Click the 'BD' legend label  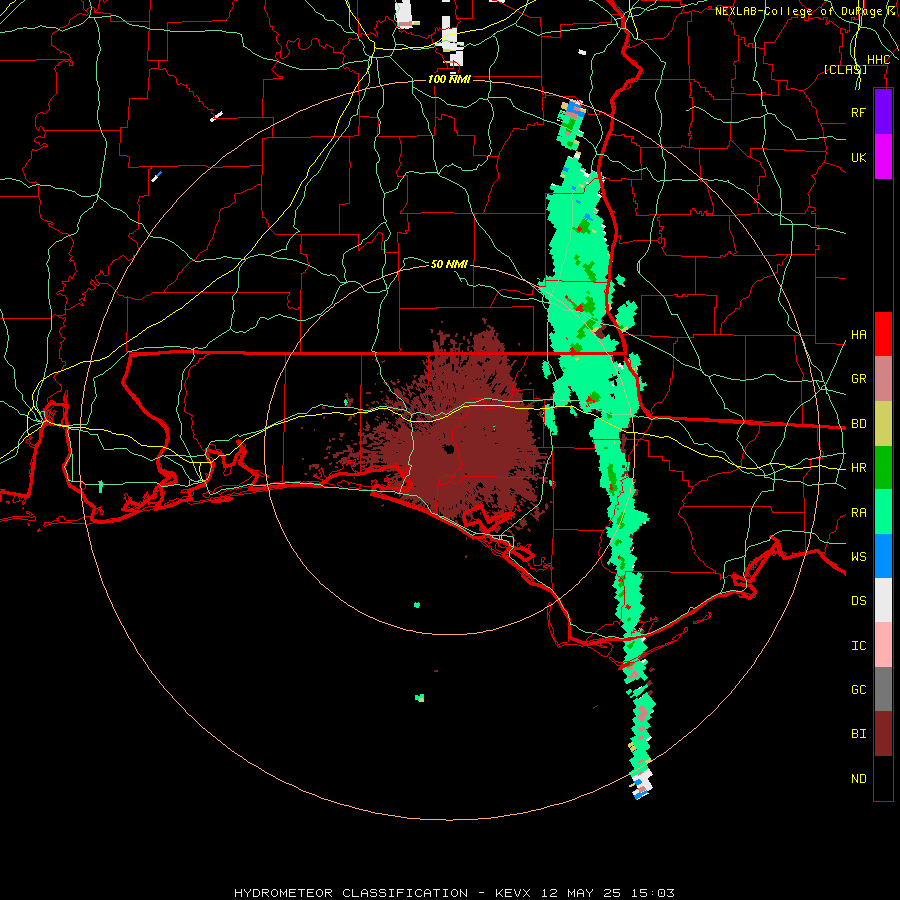coord(858,424)
